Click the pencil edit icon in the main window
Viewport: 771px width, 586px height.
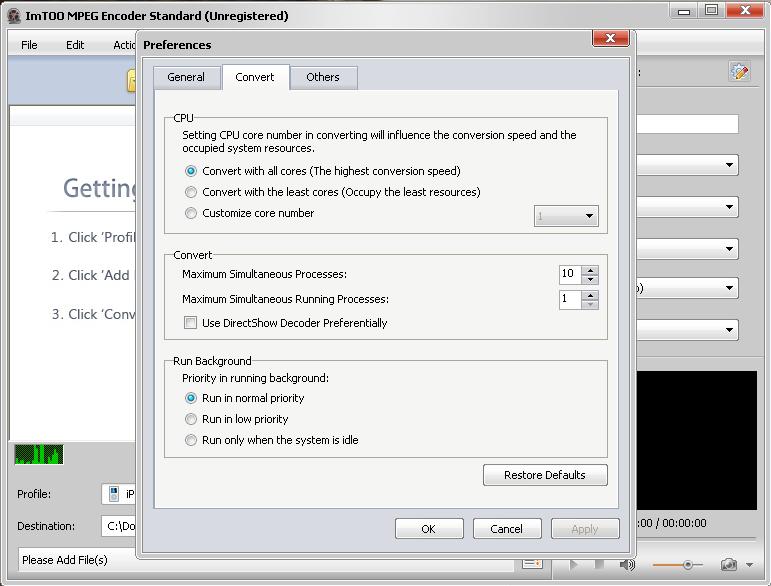[739, 72]
